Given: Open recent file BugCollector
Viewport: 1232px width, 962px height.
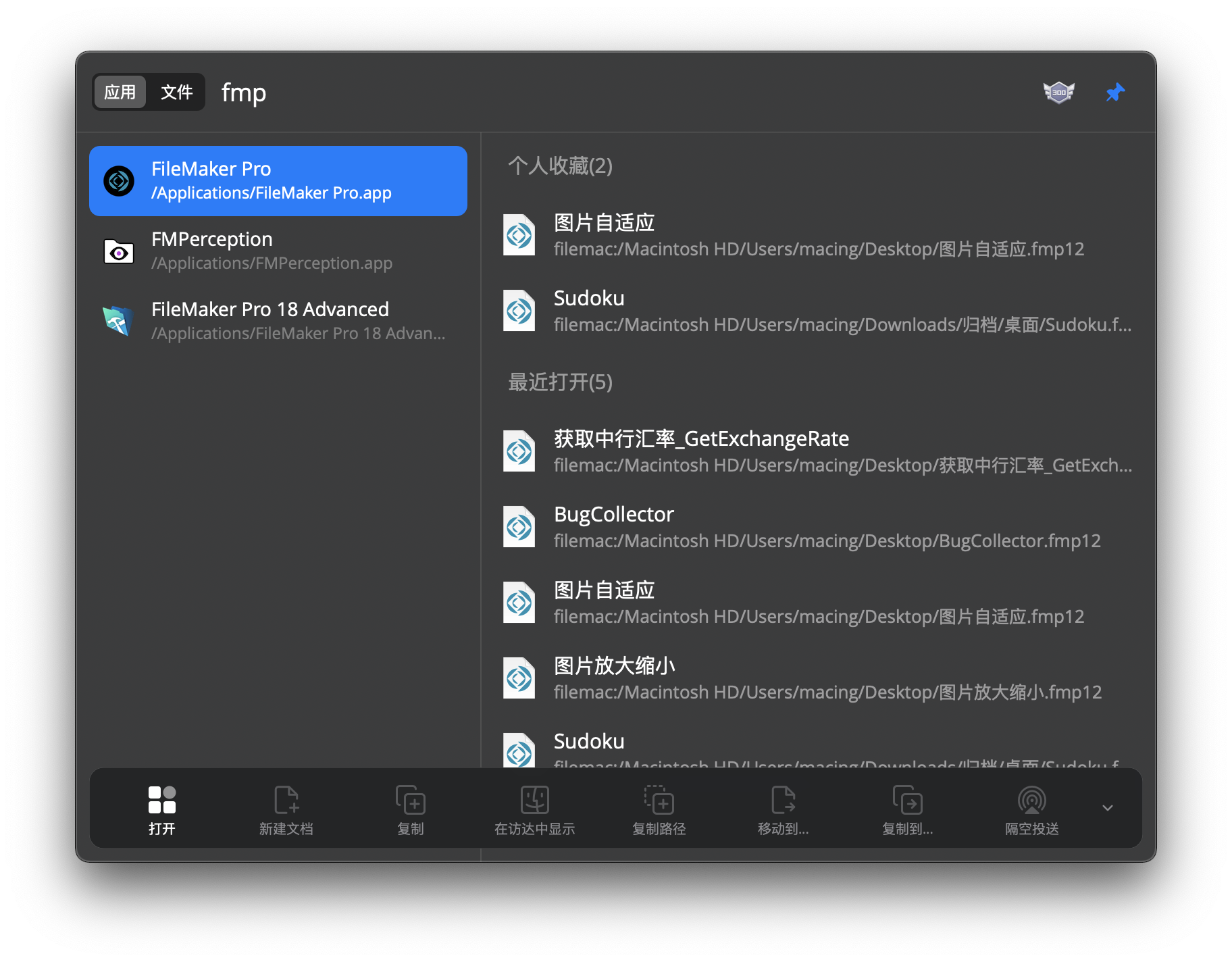Looking at the screenshot, I should pos(817,527).
